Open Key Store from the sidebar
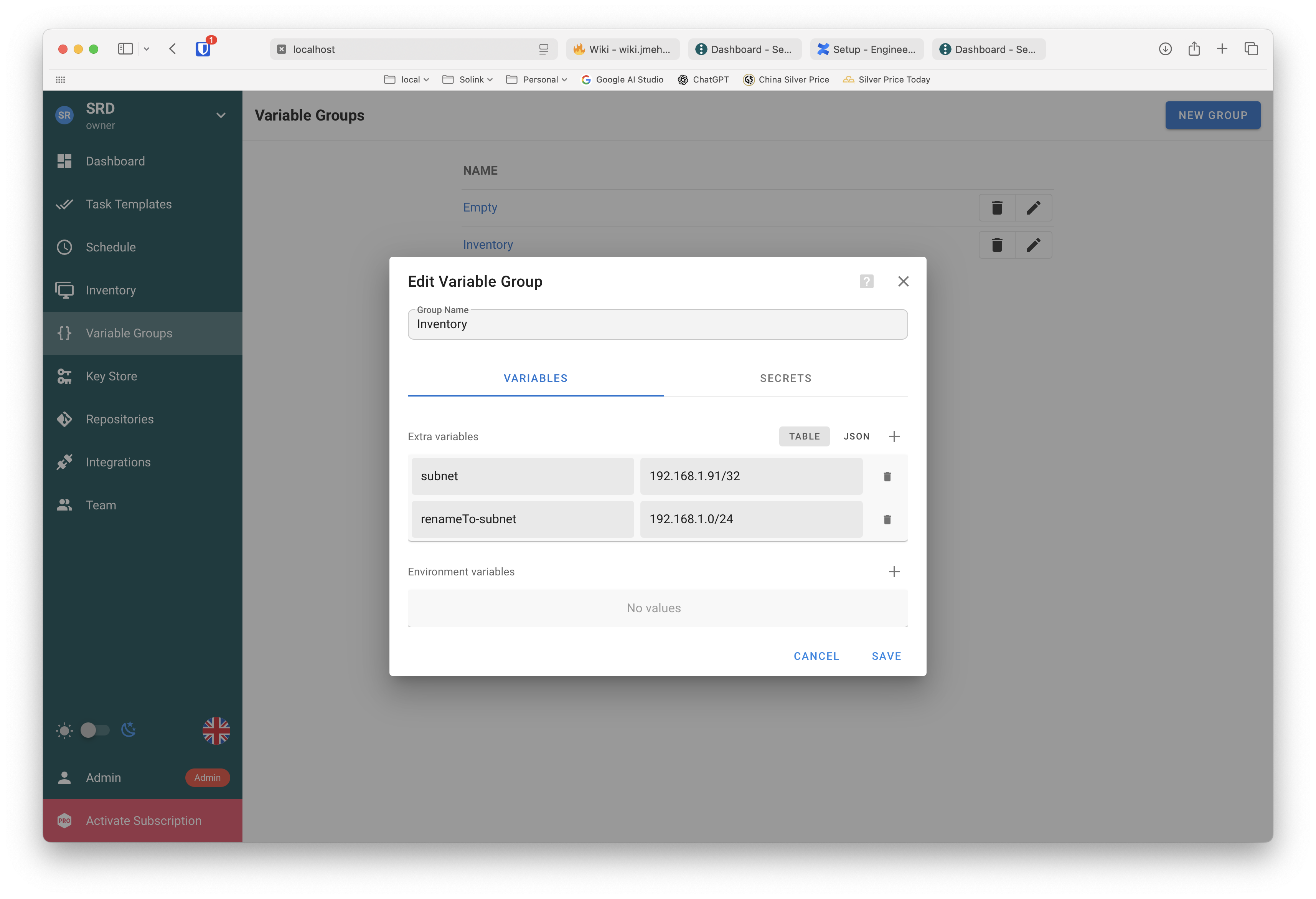Screen dimensions: 1316x899 coord(112,376)
